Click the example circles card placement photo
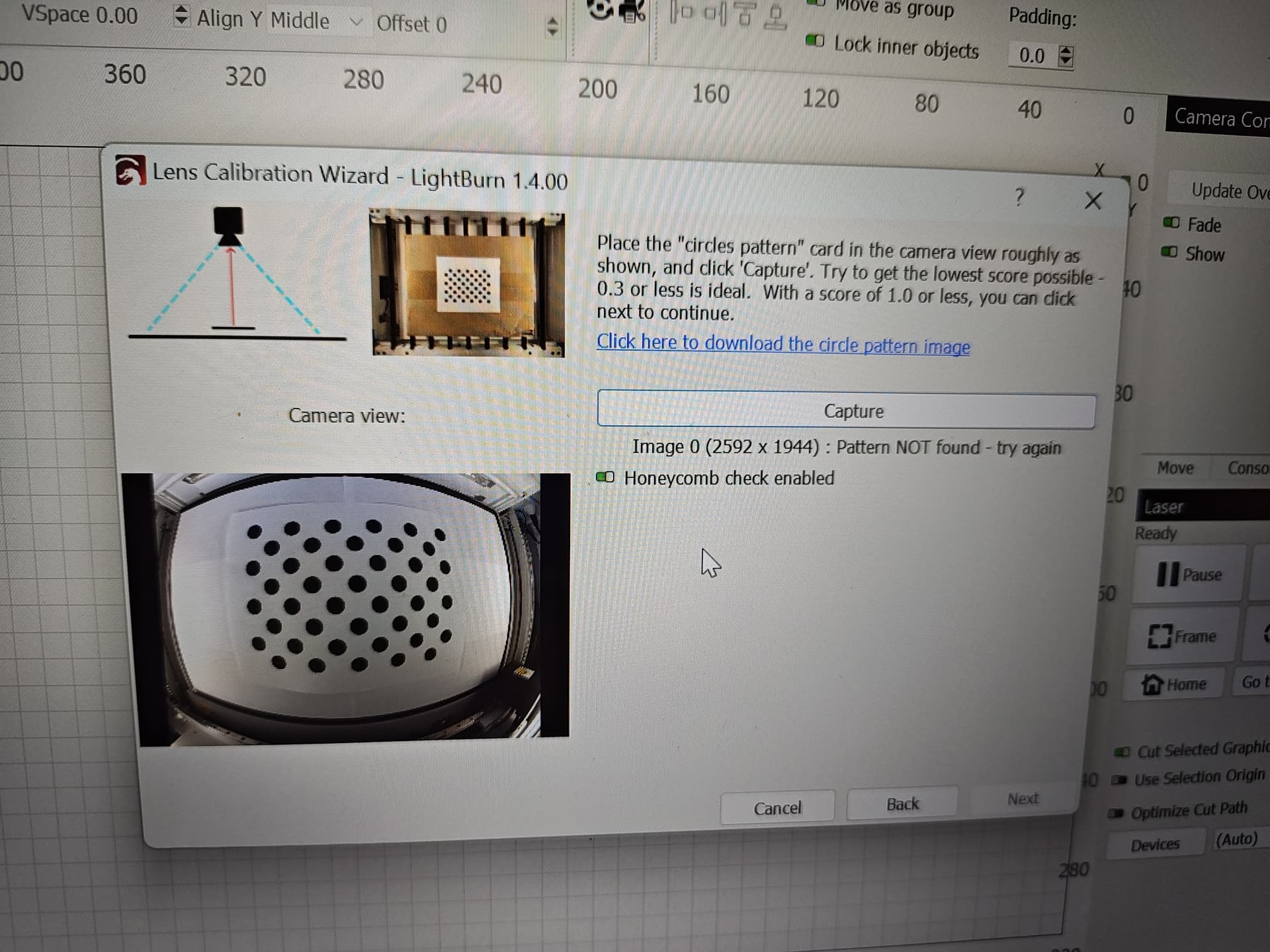Screen dimensions: 1270x952 point(468,284)
